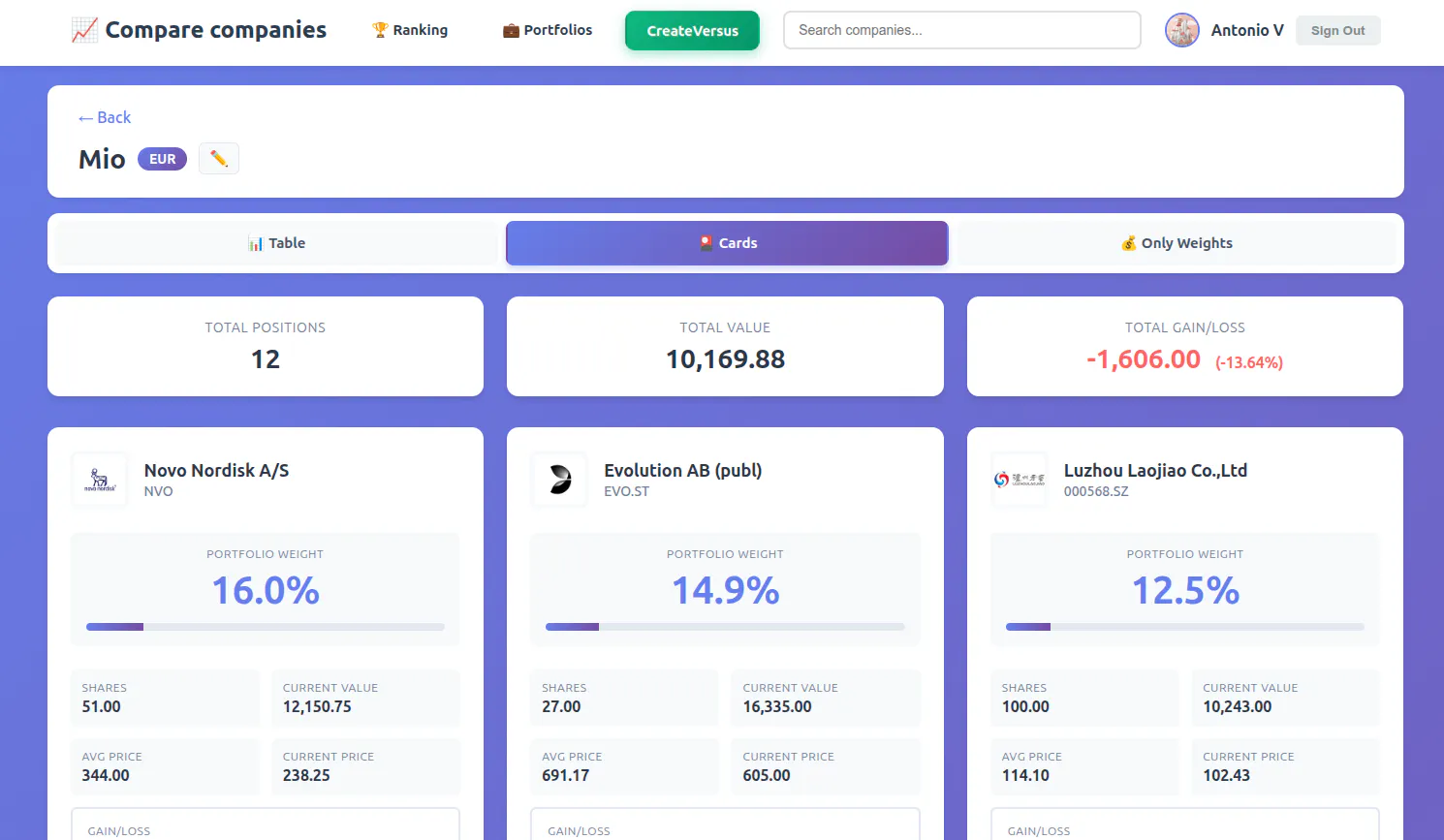Click the Luzhou Laojiao company logo
Viewport: 1444px width, 840px height.
[1020, 480]
